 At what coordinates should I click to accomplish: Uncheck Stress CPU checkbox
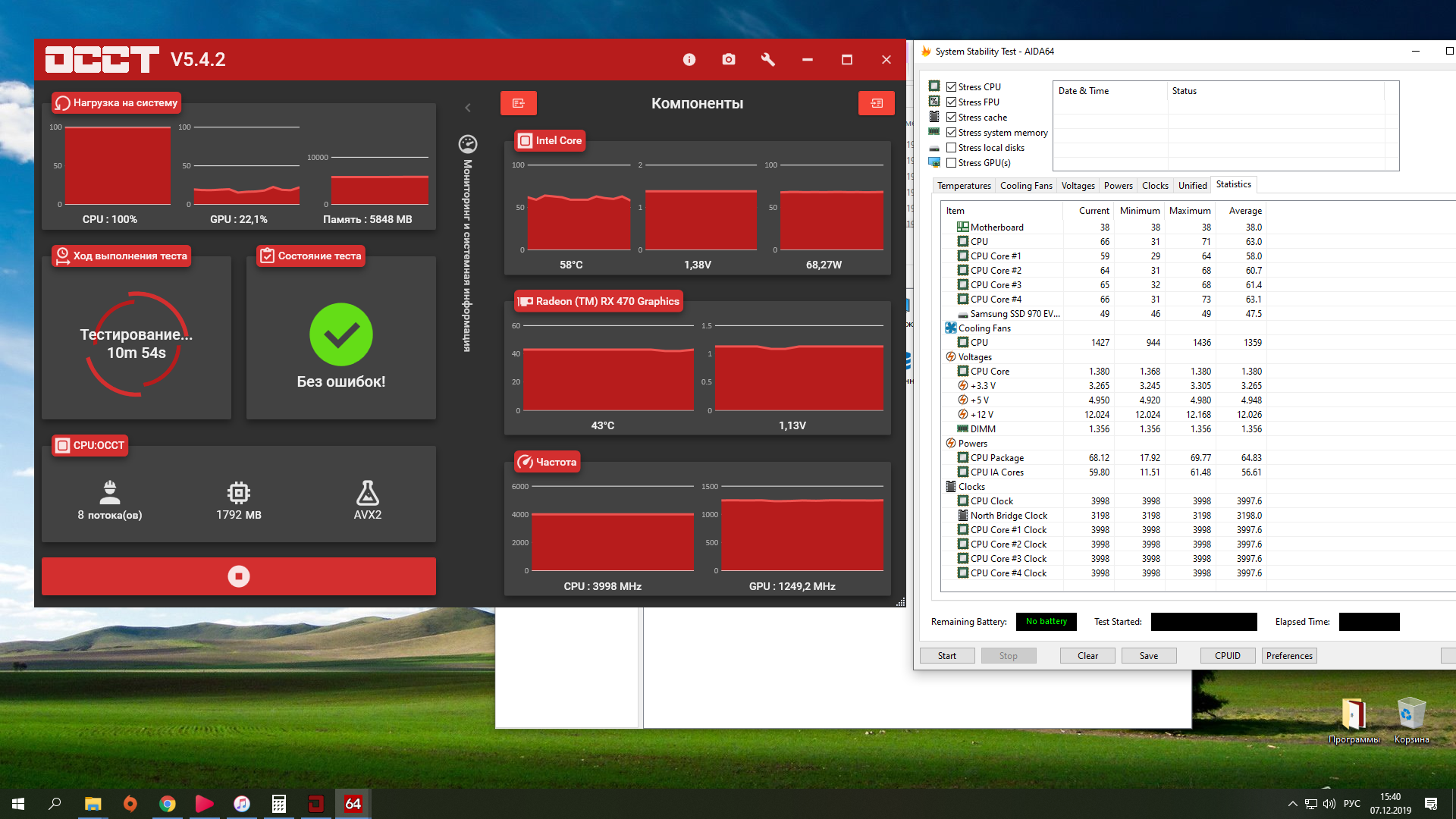click(x=951, y=87)
